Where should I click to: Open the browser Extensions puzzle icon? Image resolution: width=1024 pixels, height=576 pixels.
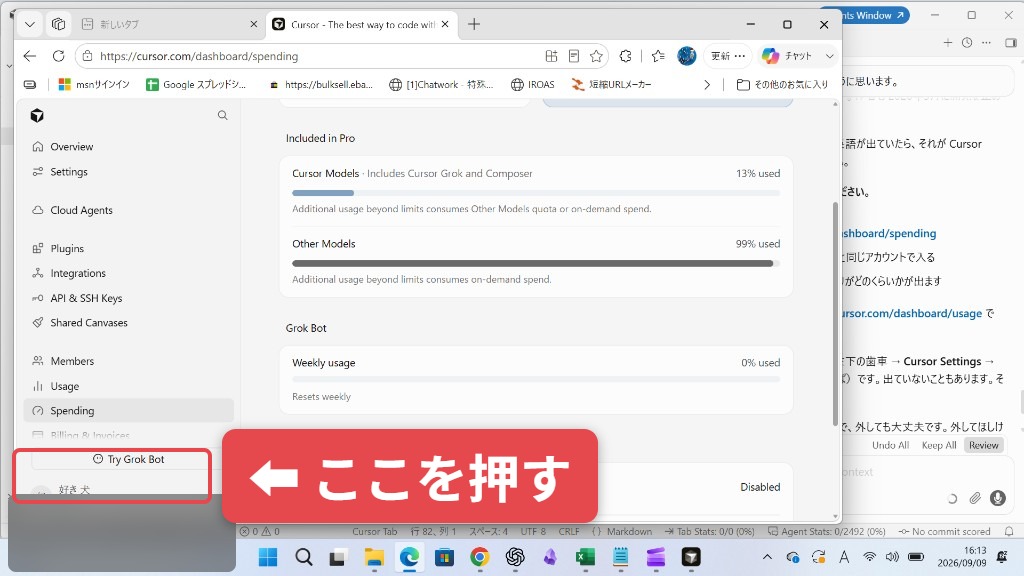tap(626, 56)
